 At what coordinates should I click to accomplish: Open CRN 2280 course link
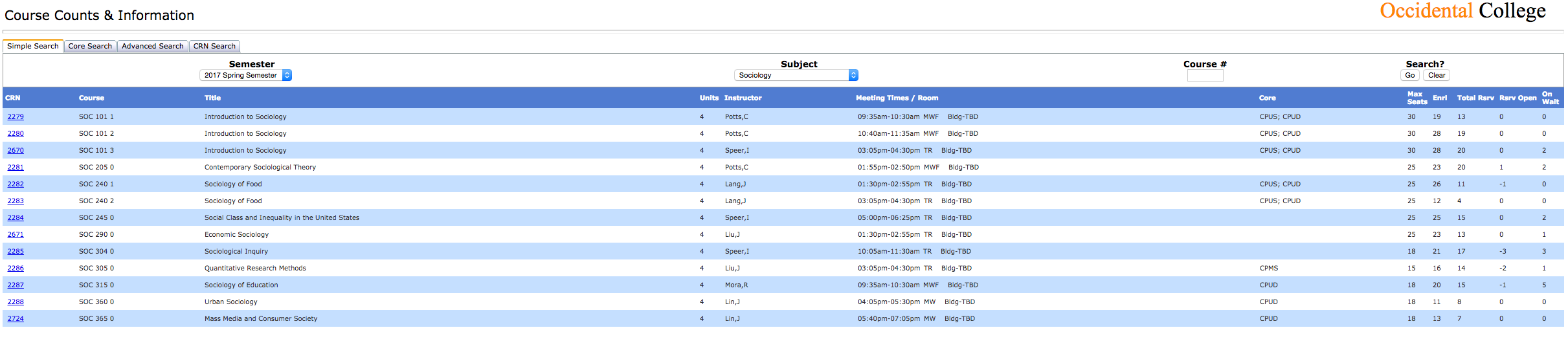pos(16,134)
